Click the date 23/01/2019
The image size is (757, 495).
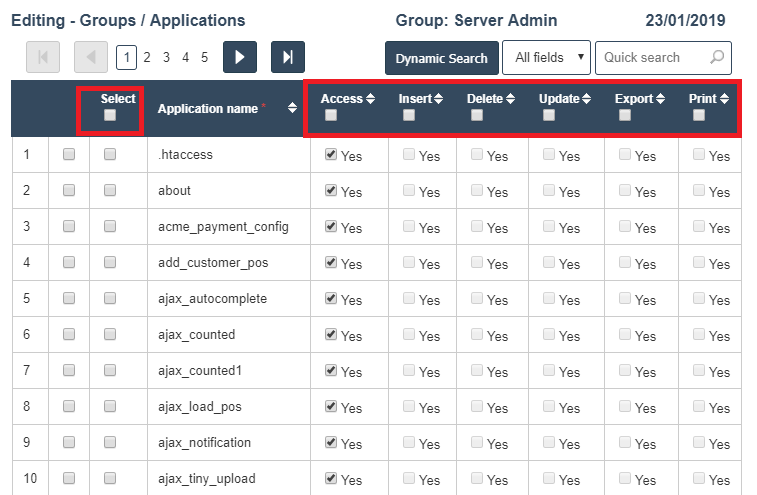(686, 20)
